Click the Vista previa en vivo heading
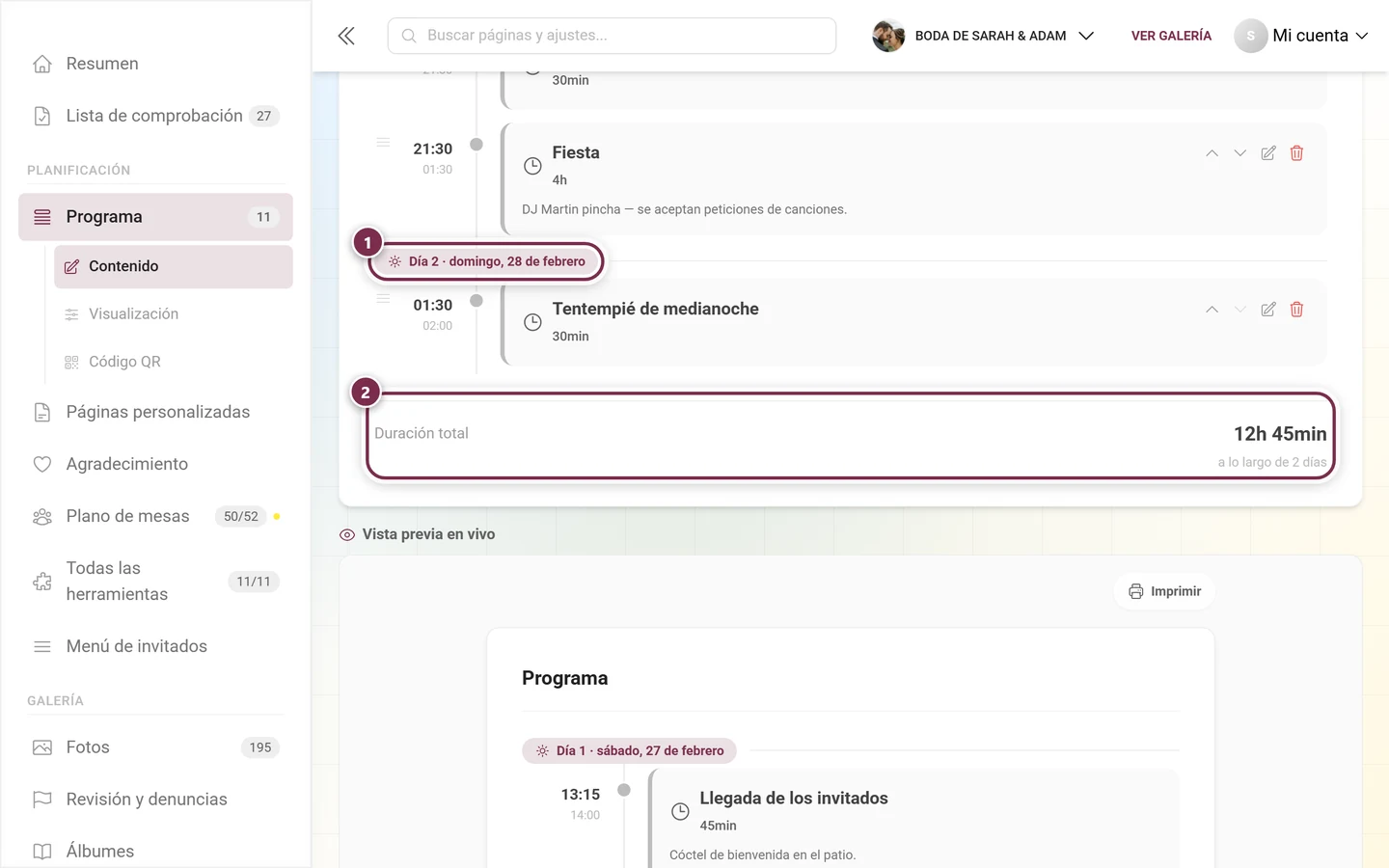The image size is (1389, 868). 428,534
